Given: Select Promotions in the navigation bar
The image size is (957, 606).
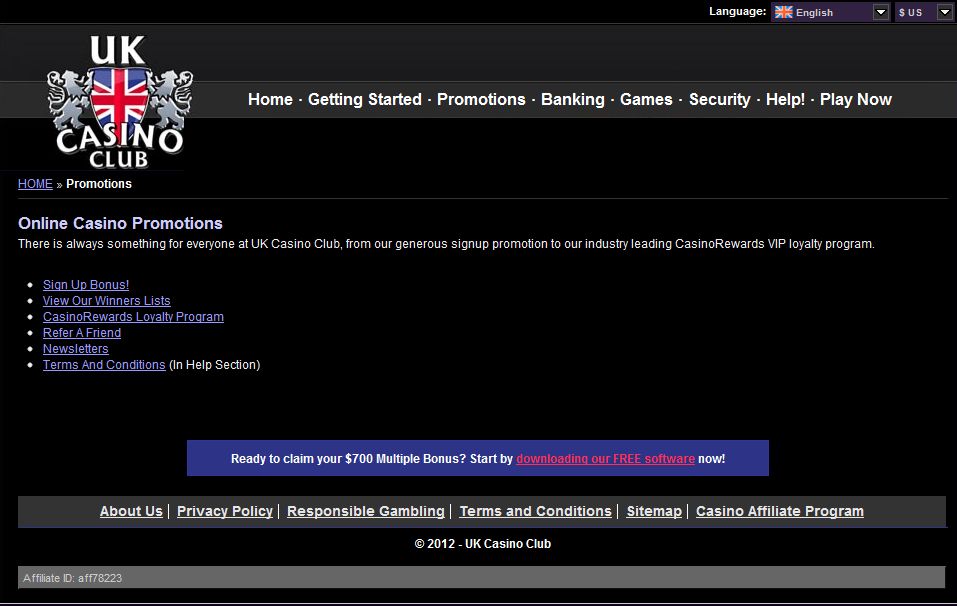Looking at the screenshot, I should (481, 99).
